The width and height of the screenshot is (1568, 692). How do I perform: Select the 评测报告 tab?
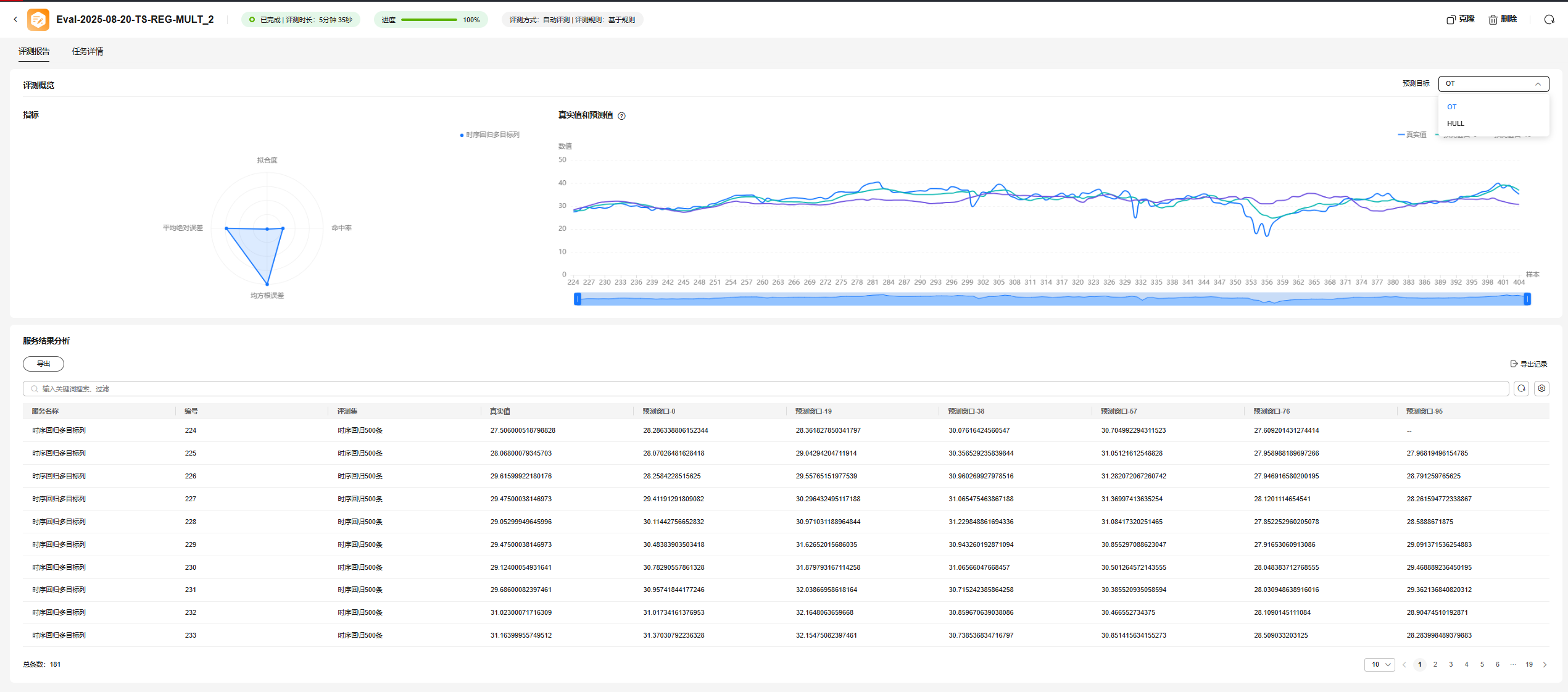(x=34, y=51)
